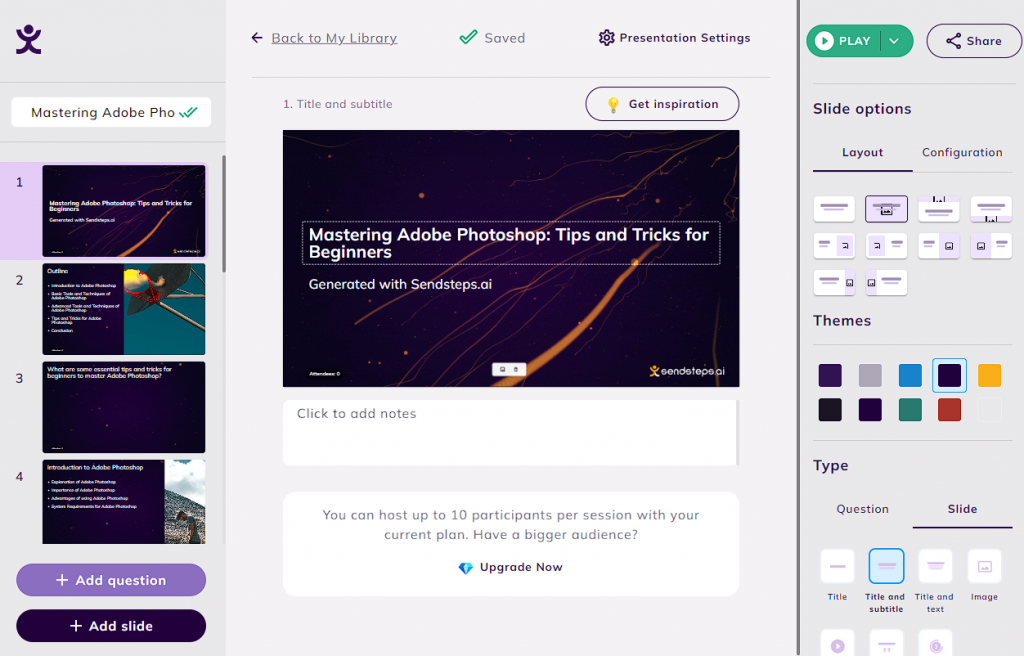Choose layout with narrow image strip right

click(x=834, y=282)
